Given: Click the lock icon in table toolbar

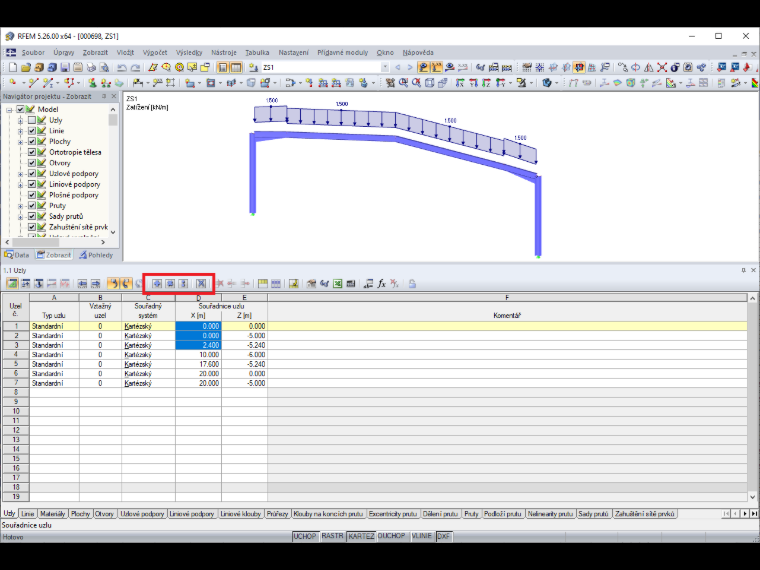Looking at the screenshot, I should 412,284.
